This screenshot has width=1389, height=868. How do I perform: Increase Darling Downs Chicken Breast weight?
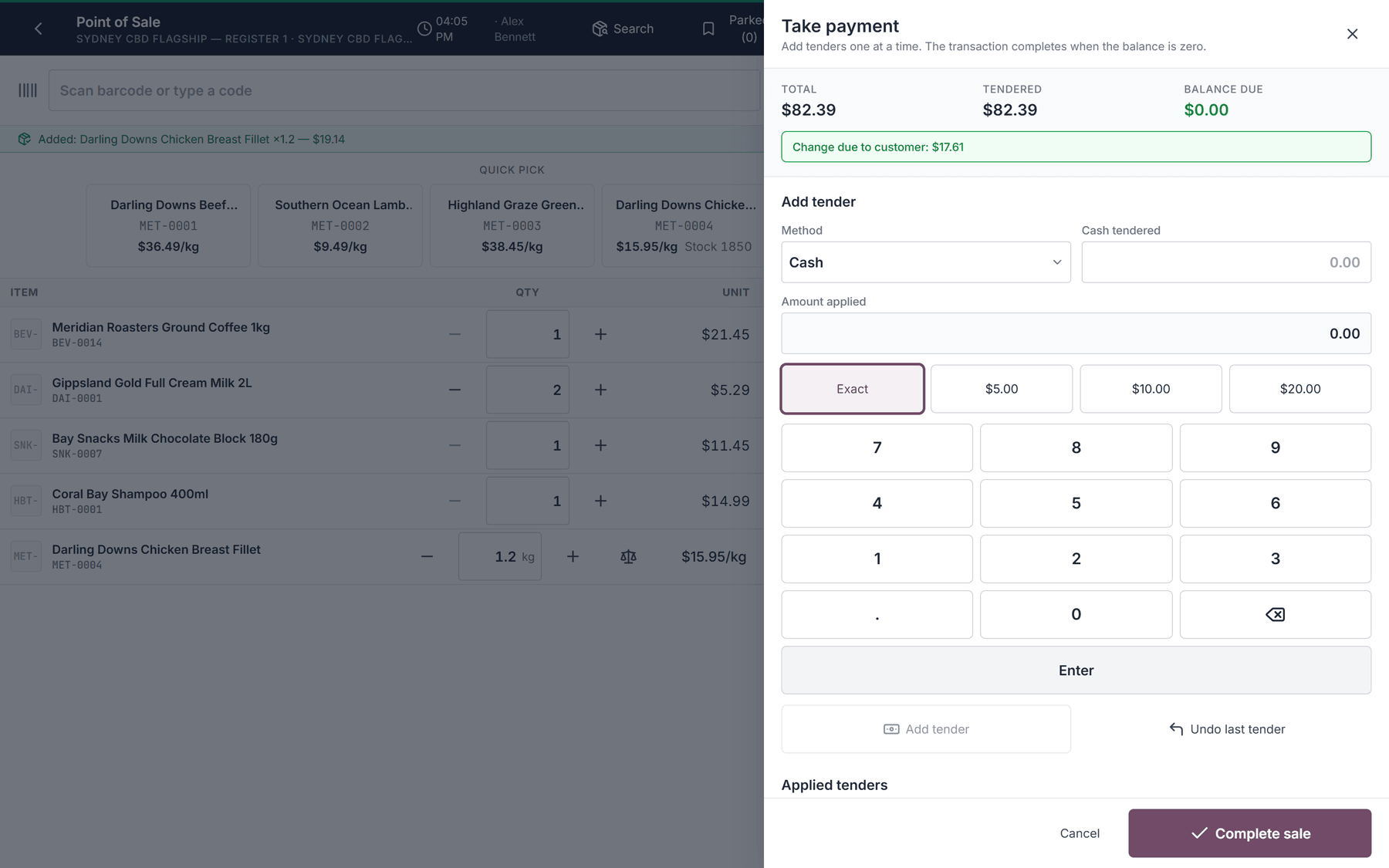573,556
